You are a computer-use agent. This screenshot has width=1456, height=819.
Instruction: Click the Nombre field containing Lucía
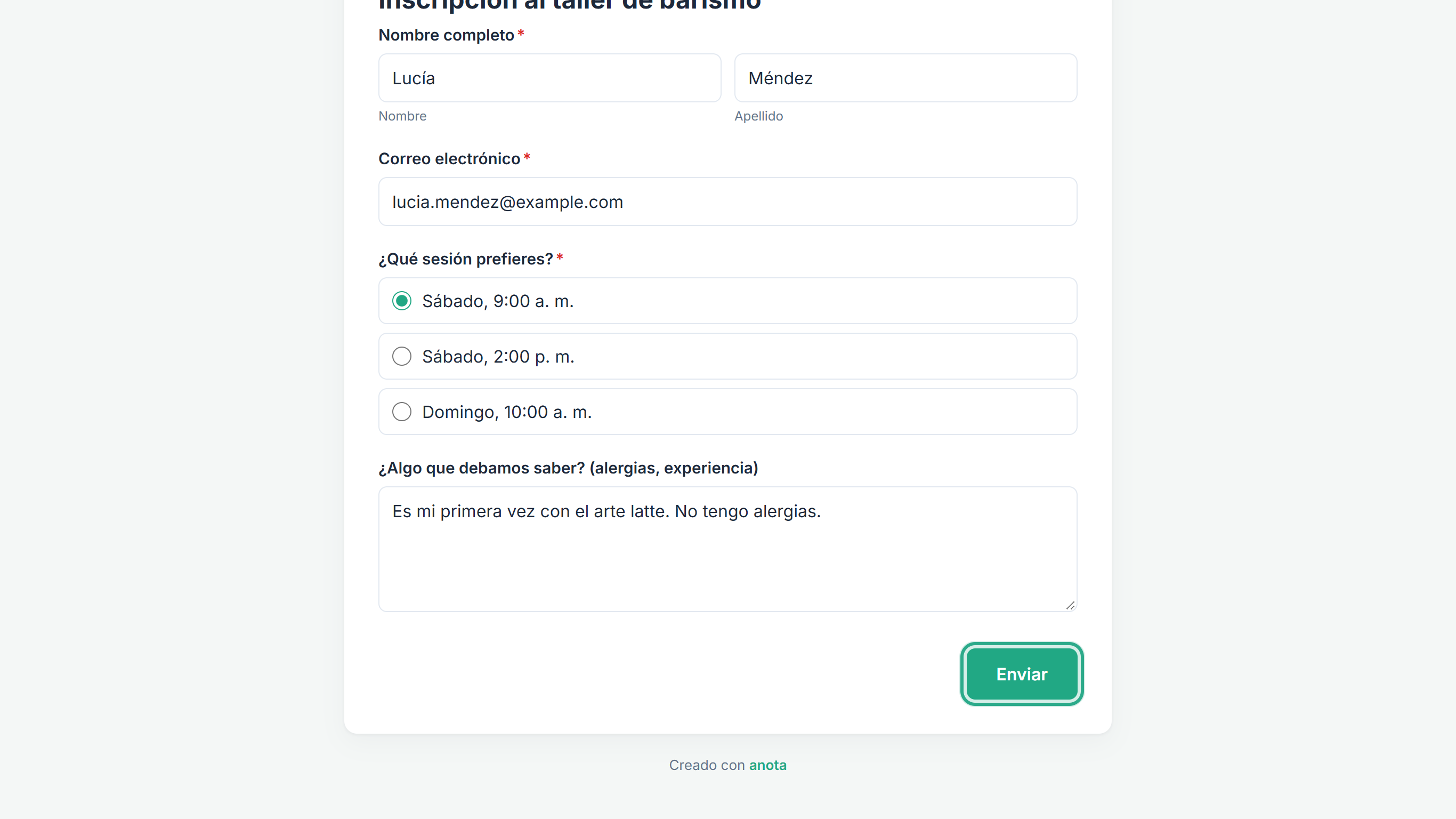point(549,78)
